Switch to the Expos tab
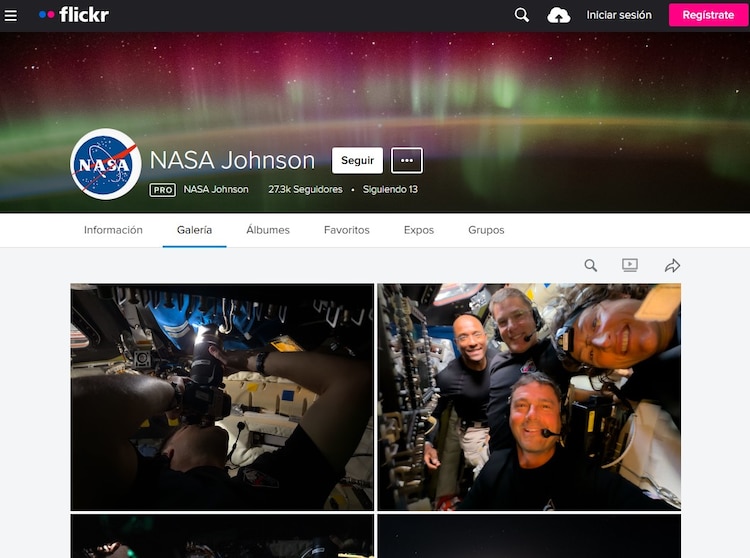Screen dimensions: 750x558 (419, 230)
